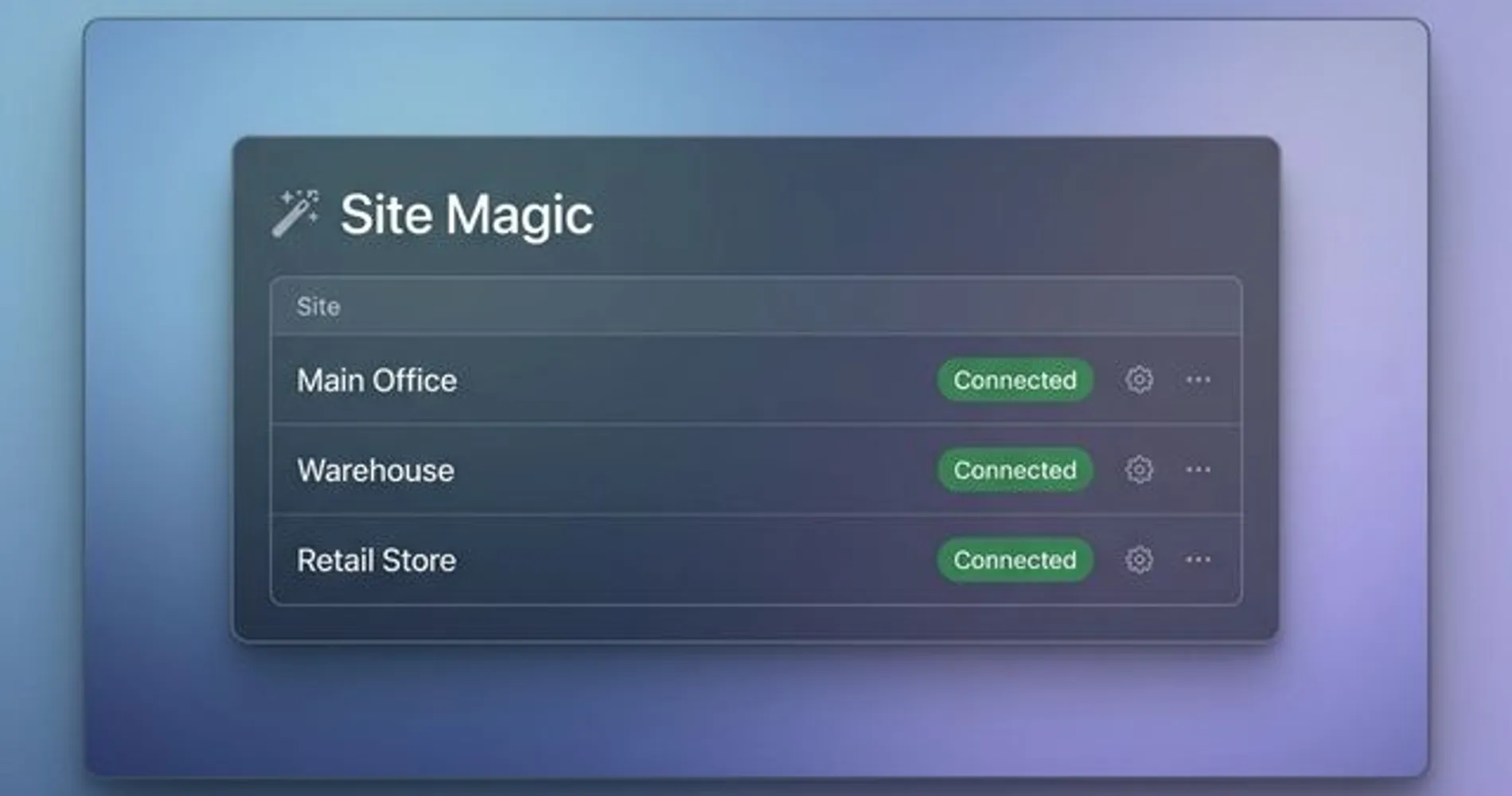Open more options menu for Main Office
The width and height of the screenshot is (1512, 796).
(x=1198, y=380)
